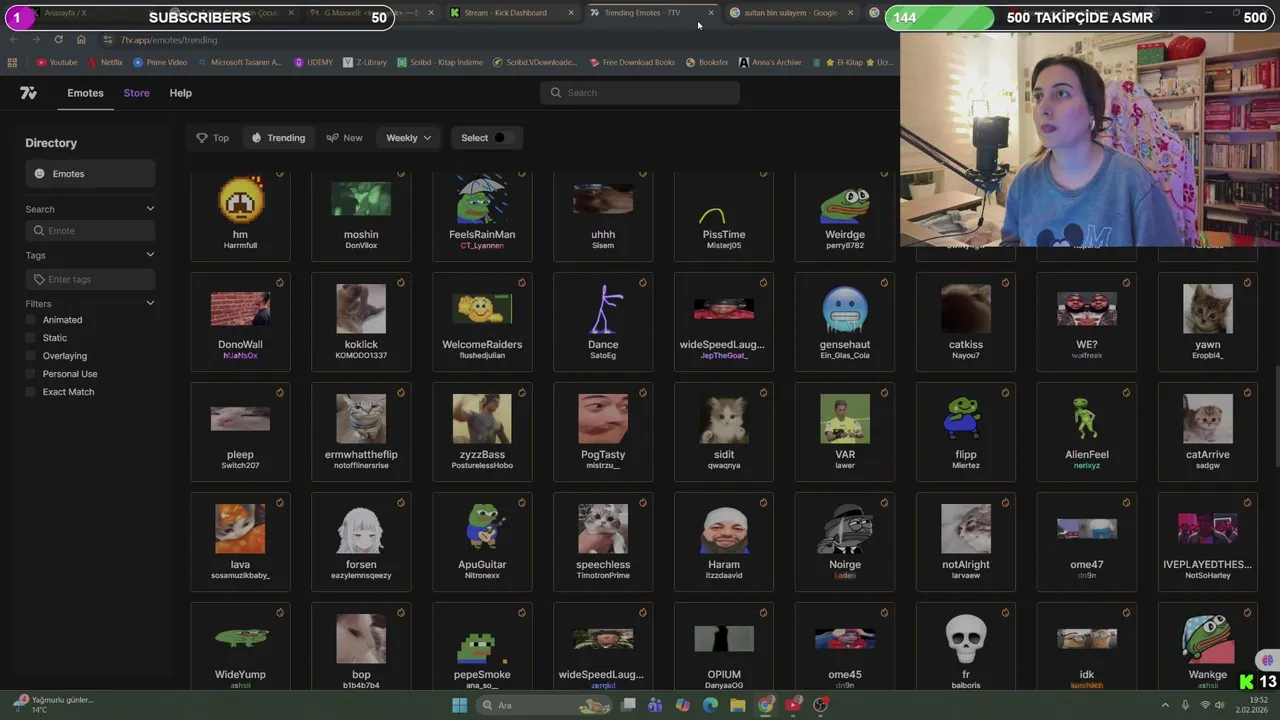Click the browser home icon
Image resolution: width=1280 pixels, height=720 pixels.
tap(81, 40)
